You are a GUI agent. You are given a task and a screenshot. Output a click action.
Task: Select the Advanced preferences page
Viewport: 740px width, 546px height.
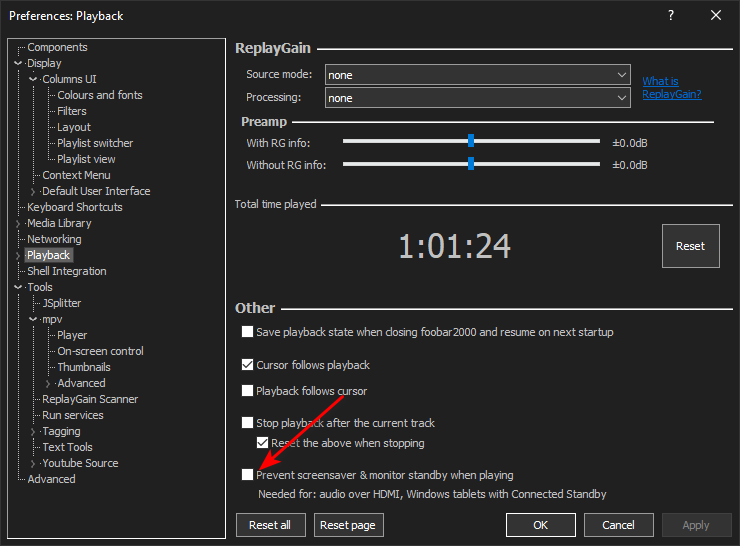pyautogui.click(x=51, y=479)
